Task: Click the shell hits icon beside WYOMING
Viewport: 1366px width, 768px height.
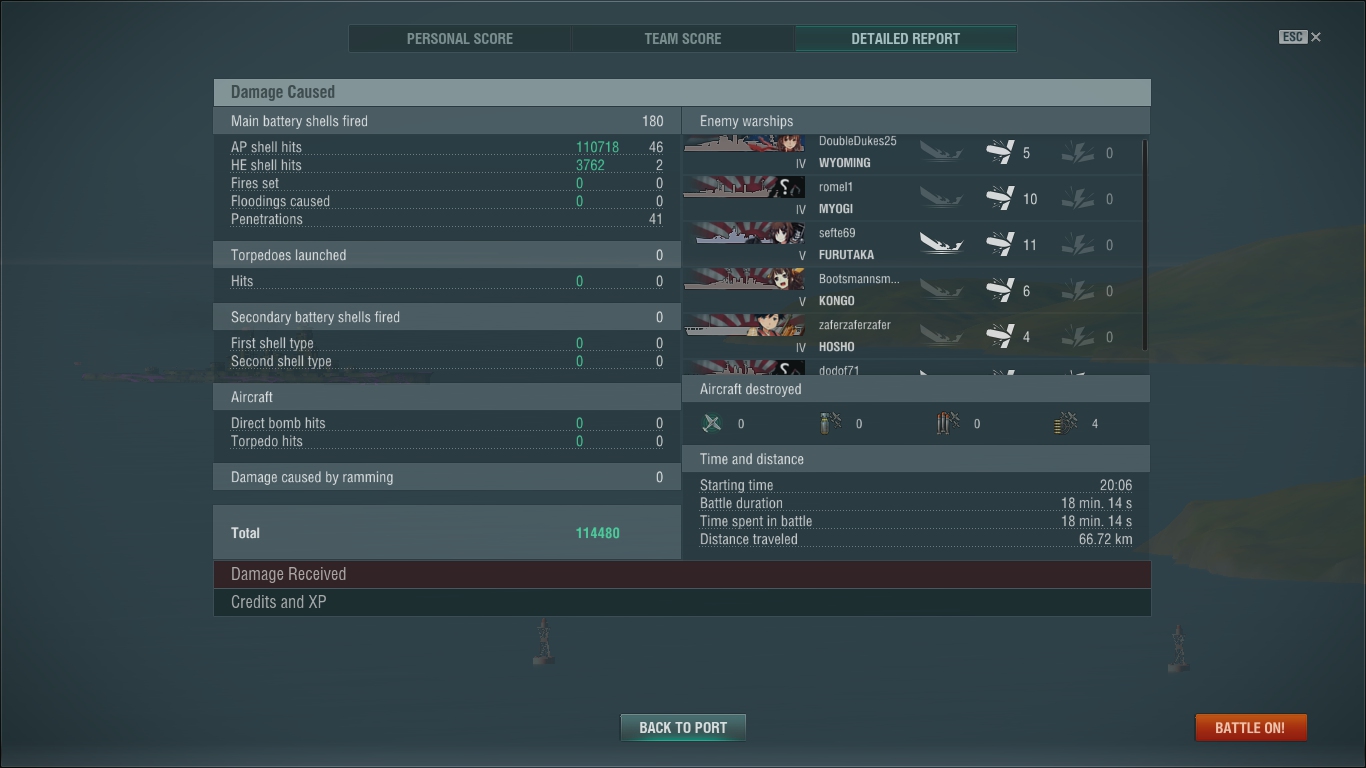Action: 1000,152
